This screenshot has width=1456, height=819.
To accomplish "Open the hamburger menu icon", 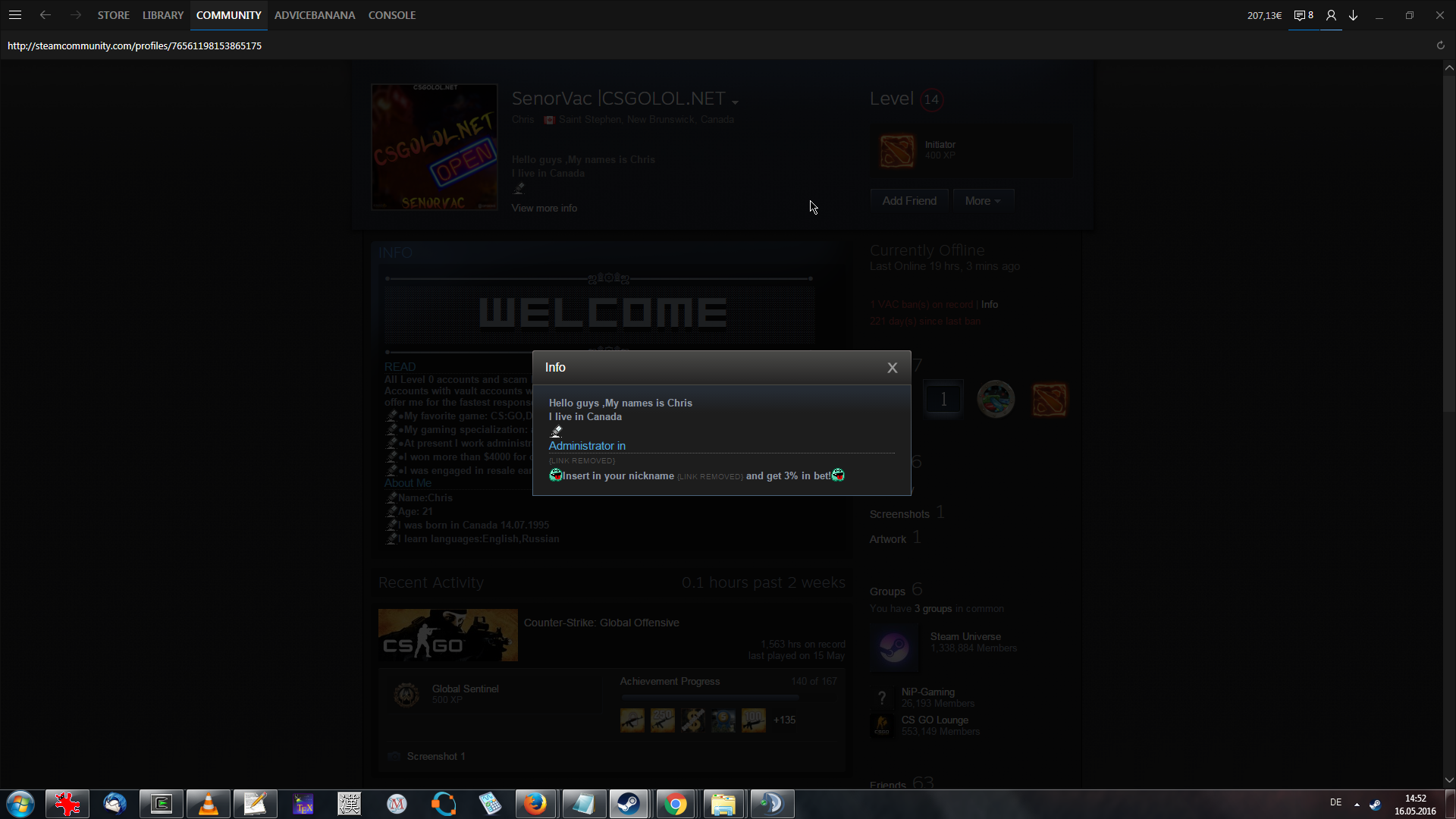I will [x=15, y=15].
